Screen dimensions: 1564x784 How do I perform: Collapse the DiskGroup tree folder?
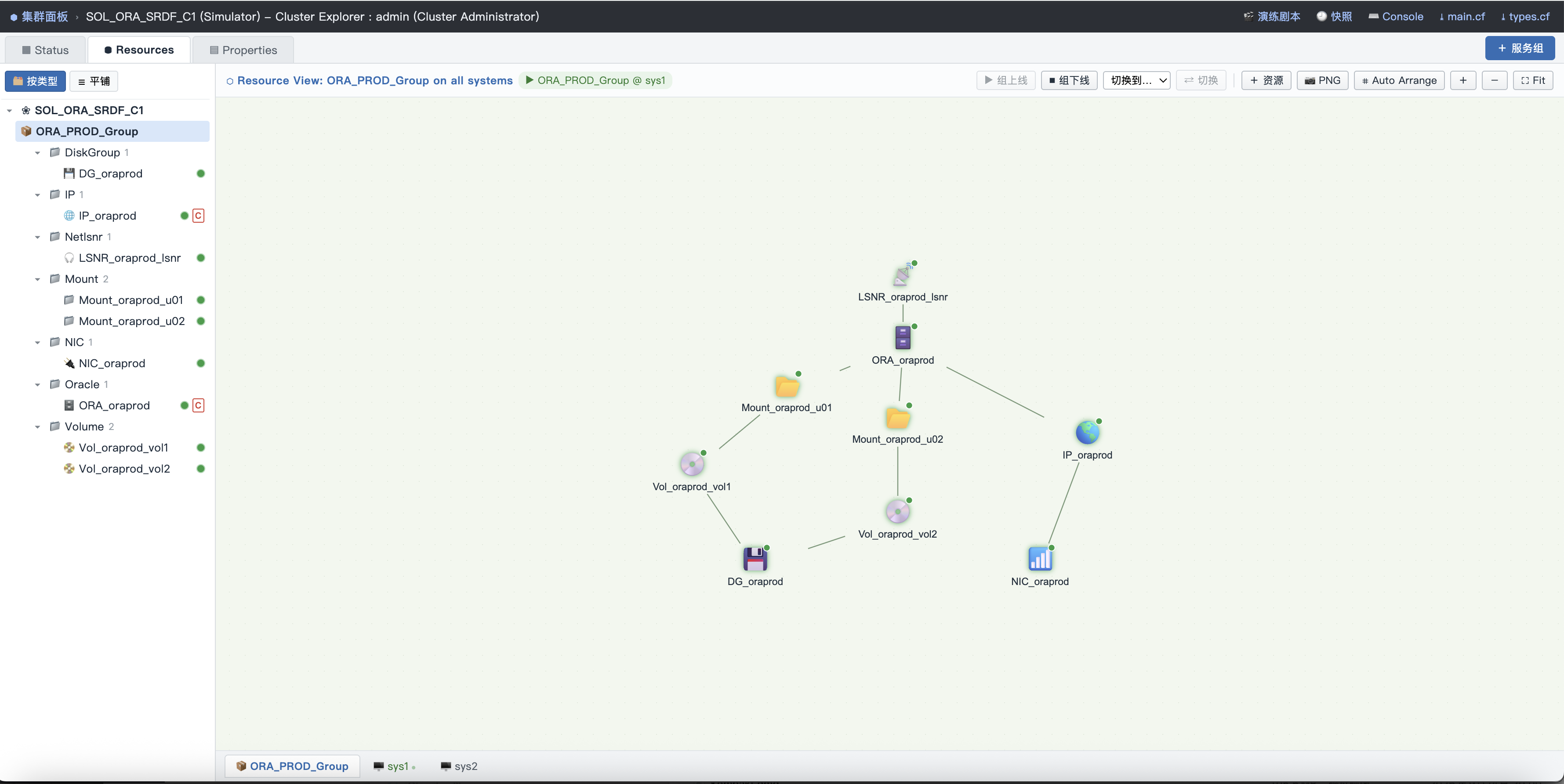pos(38,153)
